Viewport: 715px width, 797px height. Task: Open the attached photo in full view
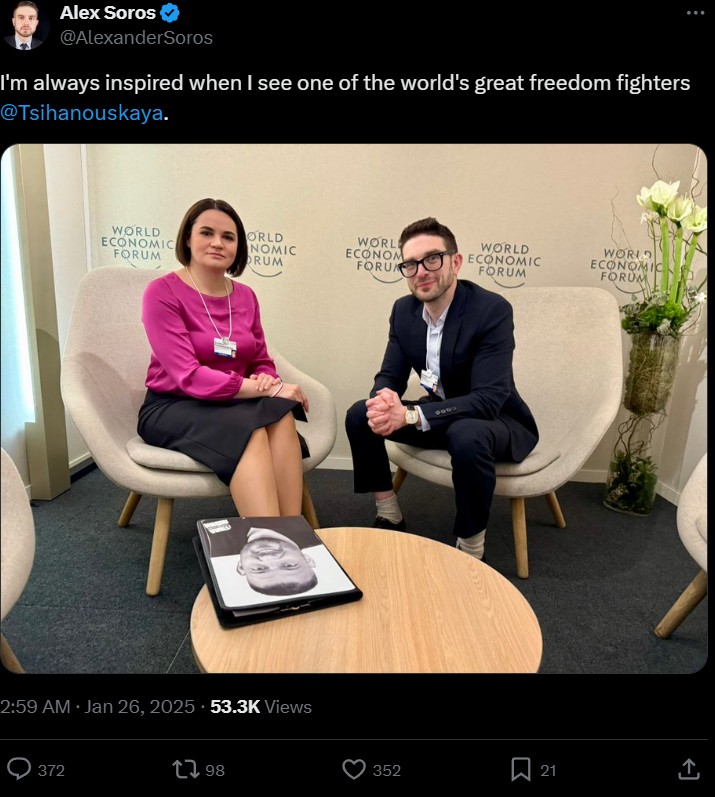(x=354, y=409)
